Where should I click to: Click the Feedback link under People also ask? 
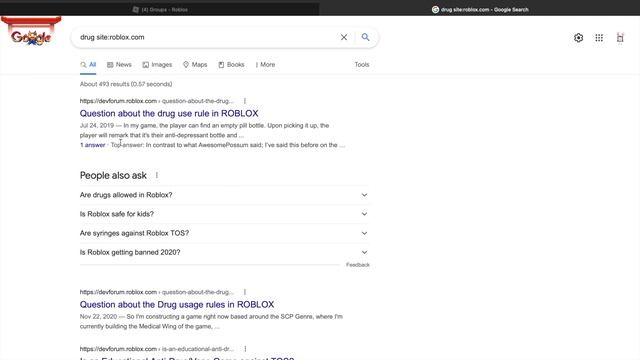coord(358,265)
